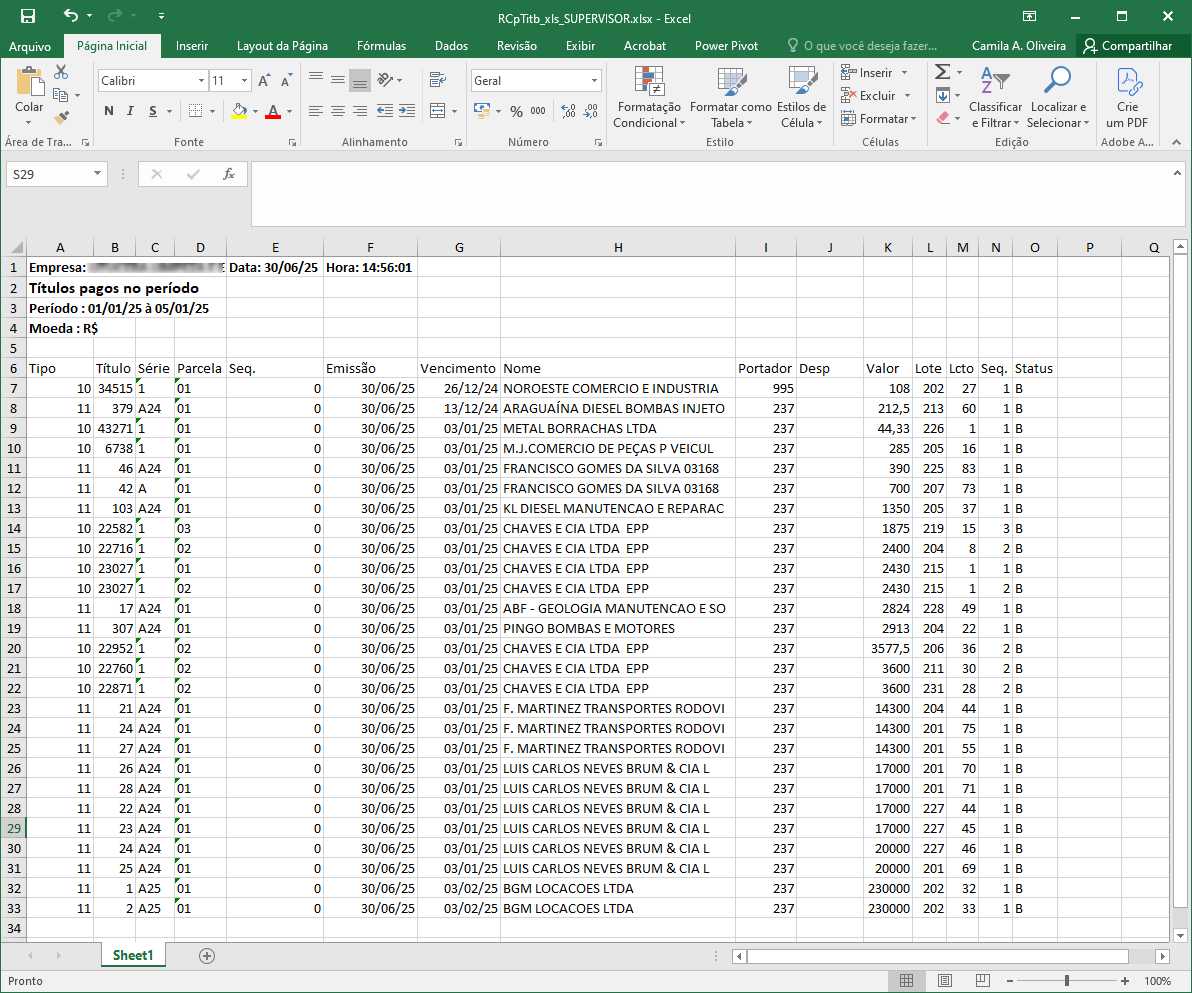
Task: Expand Classificar e Filtrar menu
Action: pos(995,98)
